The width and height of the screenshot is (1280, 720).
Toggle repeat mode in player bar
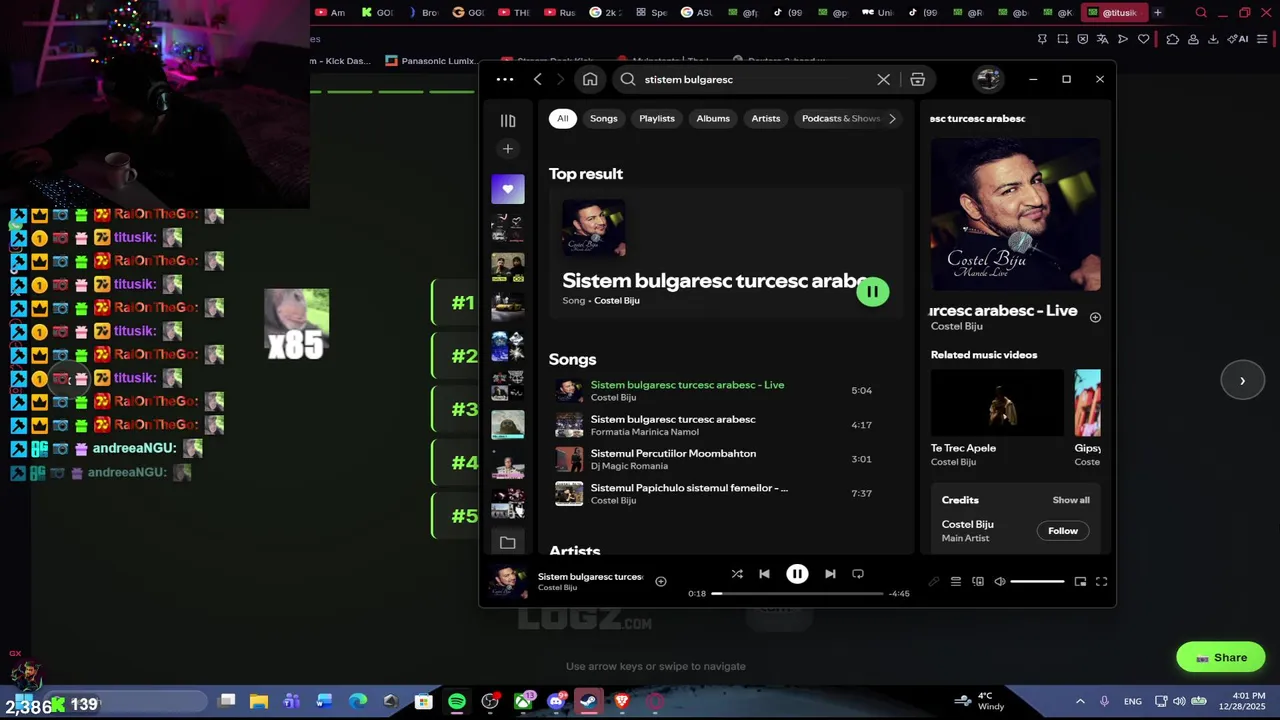pos(858,574)
